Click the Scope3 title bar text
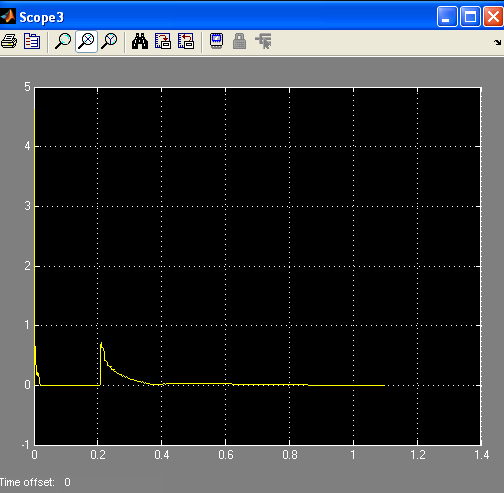504x493 pixels. (x=41, y=17)
